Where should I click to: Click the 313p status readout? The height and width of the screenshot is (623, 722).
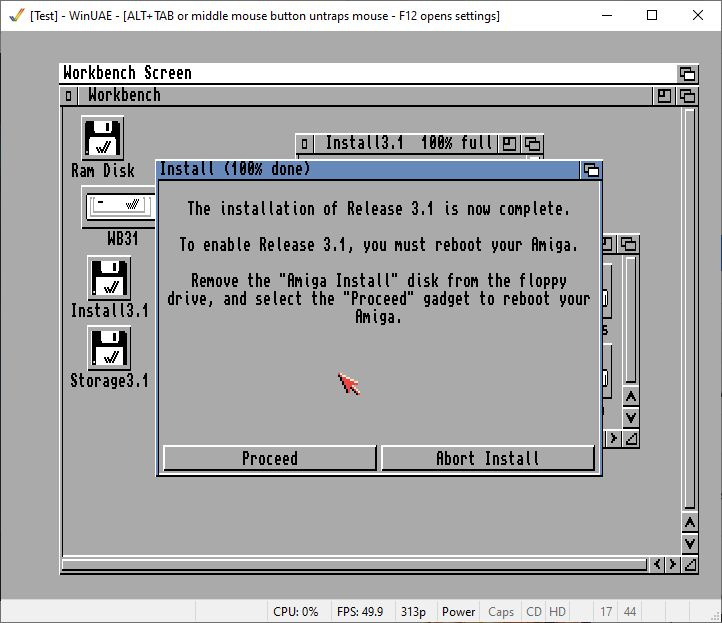[x=413, y=611]
